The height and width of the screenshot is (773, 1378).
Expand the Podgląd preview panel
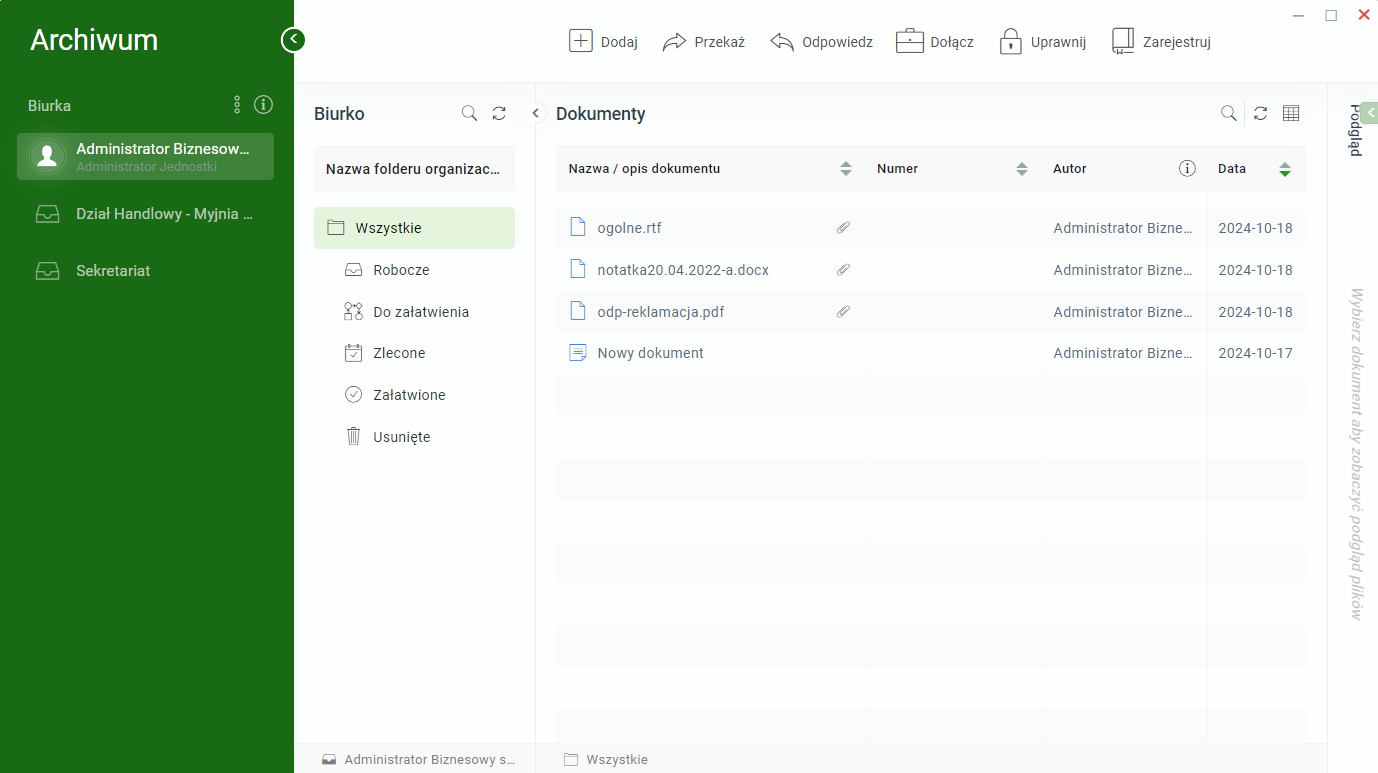coord(1370,111)
